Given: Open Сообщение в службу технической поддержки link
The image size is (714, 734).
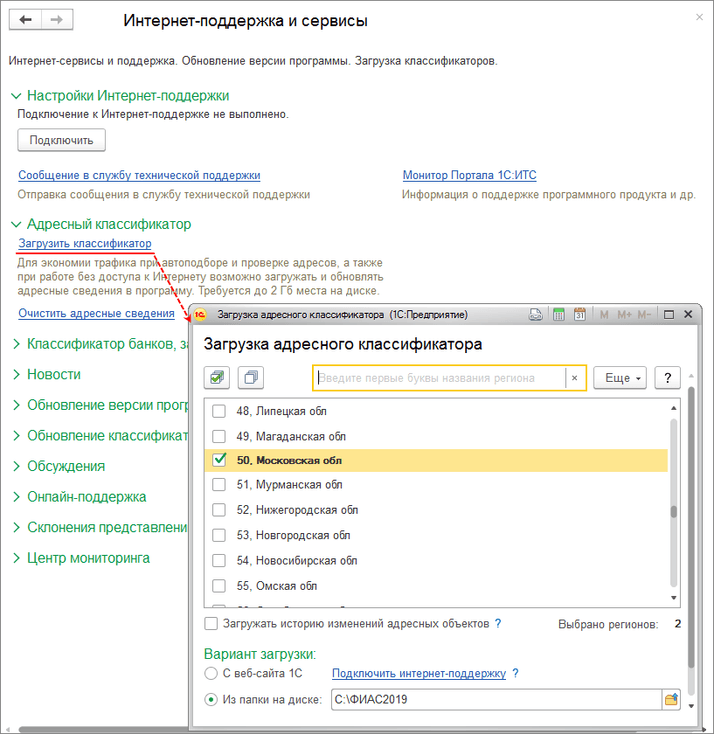Looking at the screenshot, I should click(139, 175).
